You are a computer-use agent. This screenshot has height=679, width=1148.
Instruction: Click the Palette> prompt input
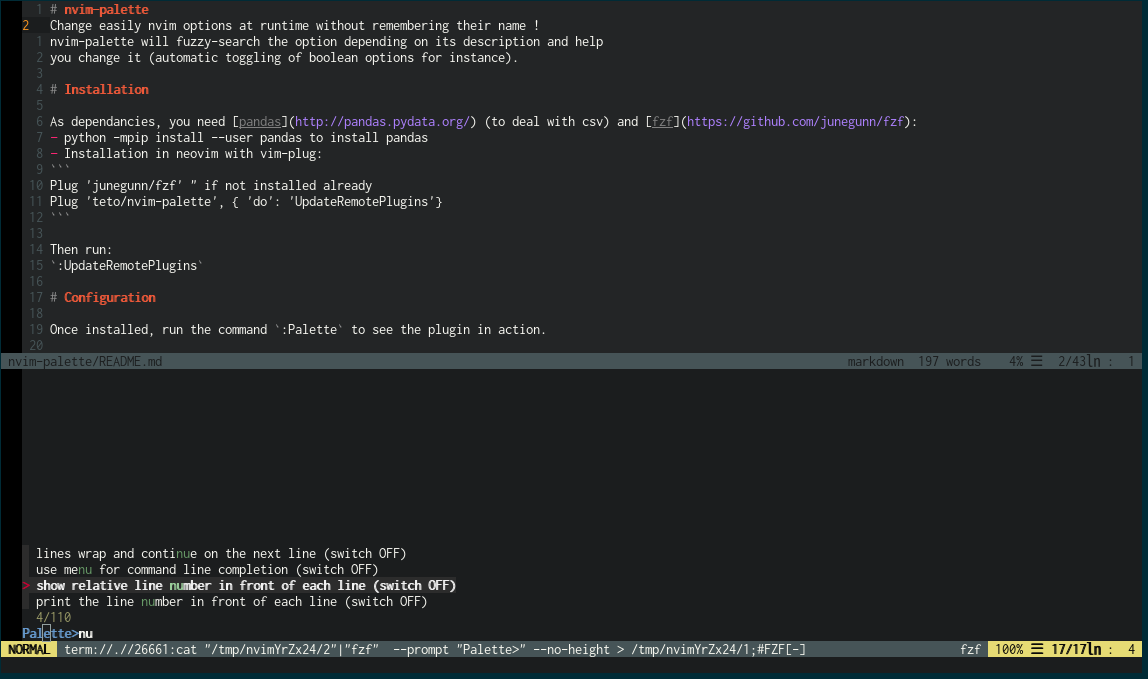pyautogui.click(x=57, y=634)
